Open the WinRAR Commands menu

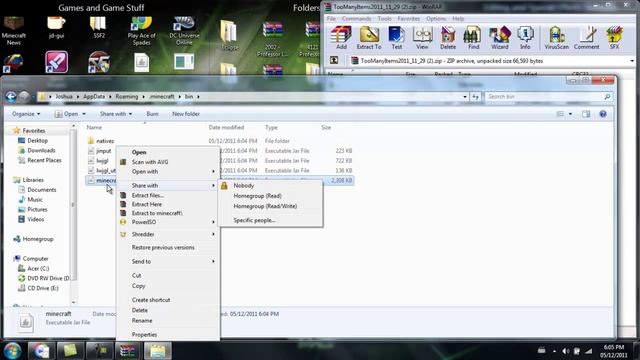pyautogui.click(x=356, y=19)
